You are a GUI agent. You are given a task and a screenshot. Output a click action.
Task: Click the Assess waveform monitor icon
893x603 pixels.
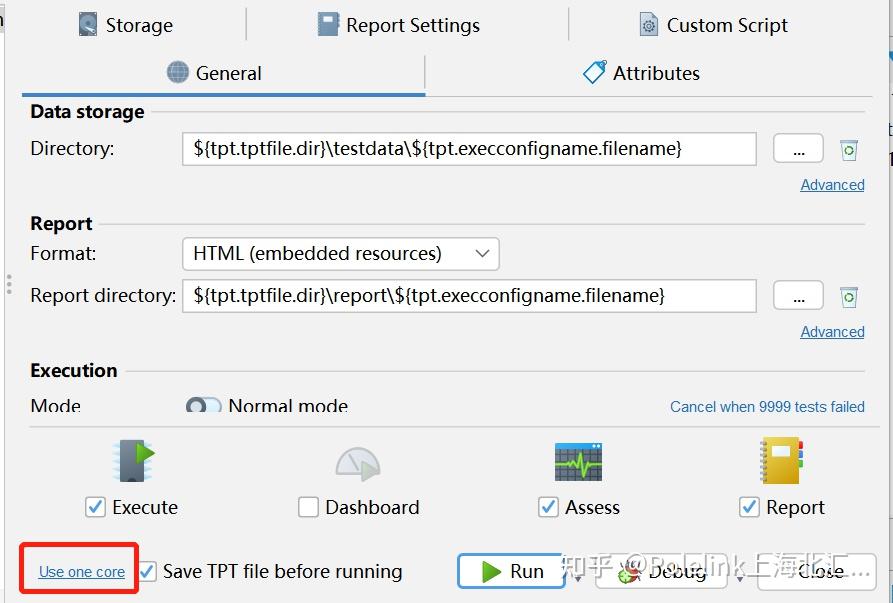coord(578,462)
